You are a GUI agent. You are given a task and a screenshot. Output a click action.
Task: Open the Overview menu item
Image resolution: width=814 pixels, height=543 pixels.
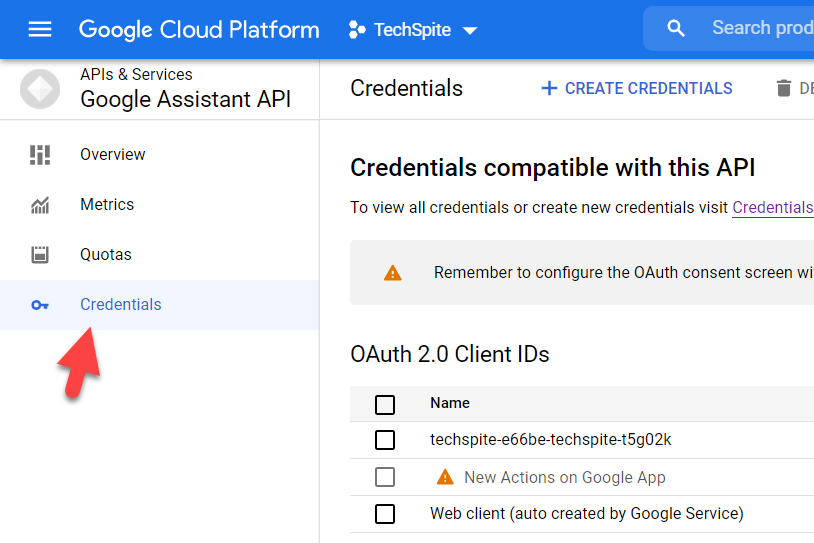[x=112, y=154]
